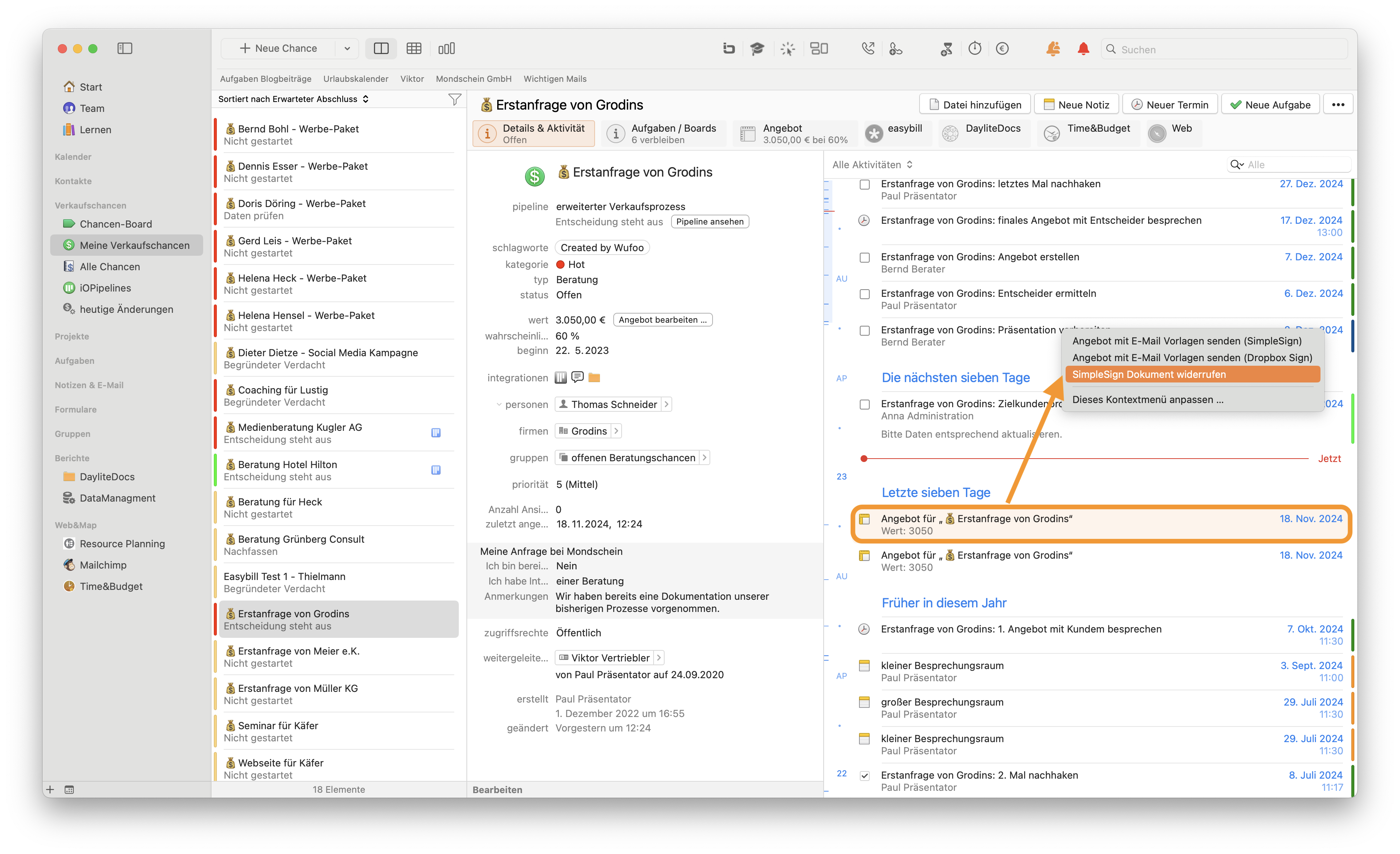
Task: Switch to table list view
Action: point(414,48)
